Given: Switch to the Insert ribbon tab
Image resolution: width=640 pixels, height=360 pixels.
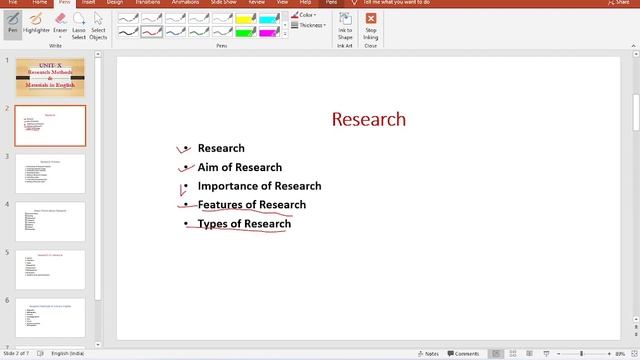Looking at the screenshot, I should [x=88, y=2].
